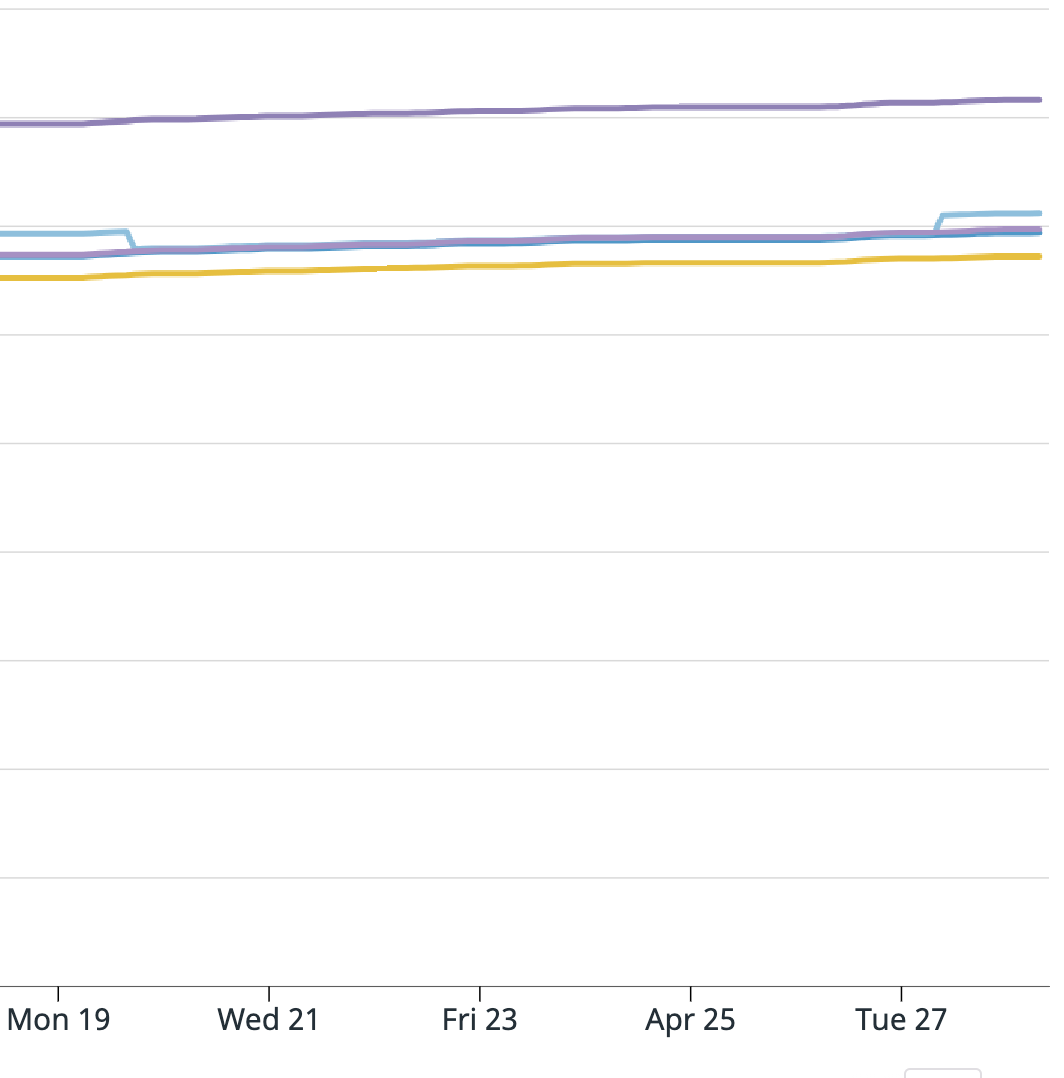Select the topmost purple series line
The height and width of the screenshot is (1078, 1064).
click(500, 110)
